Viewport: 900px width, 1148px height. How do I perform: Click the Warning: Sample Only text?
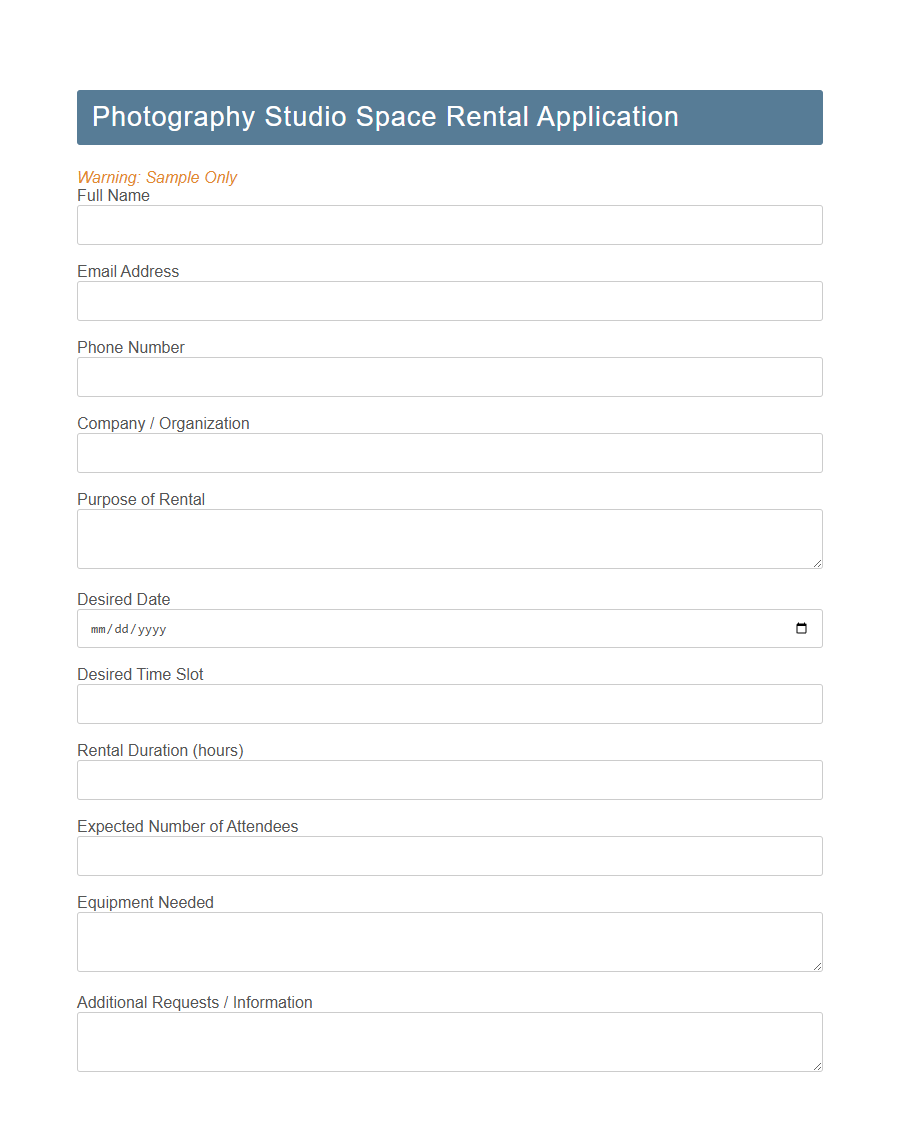157,177
